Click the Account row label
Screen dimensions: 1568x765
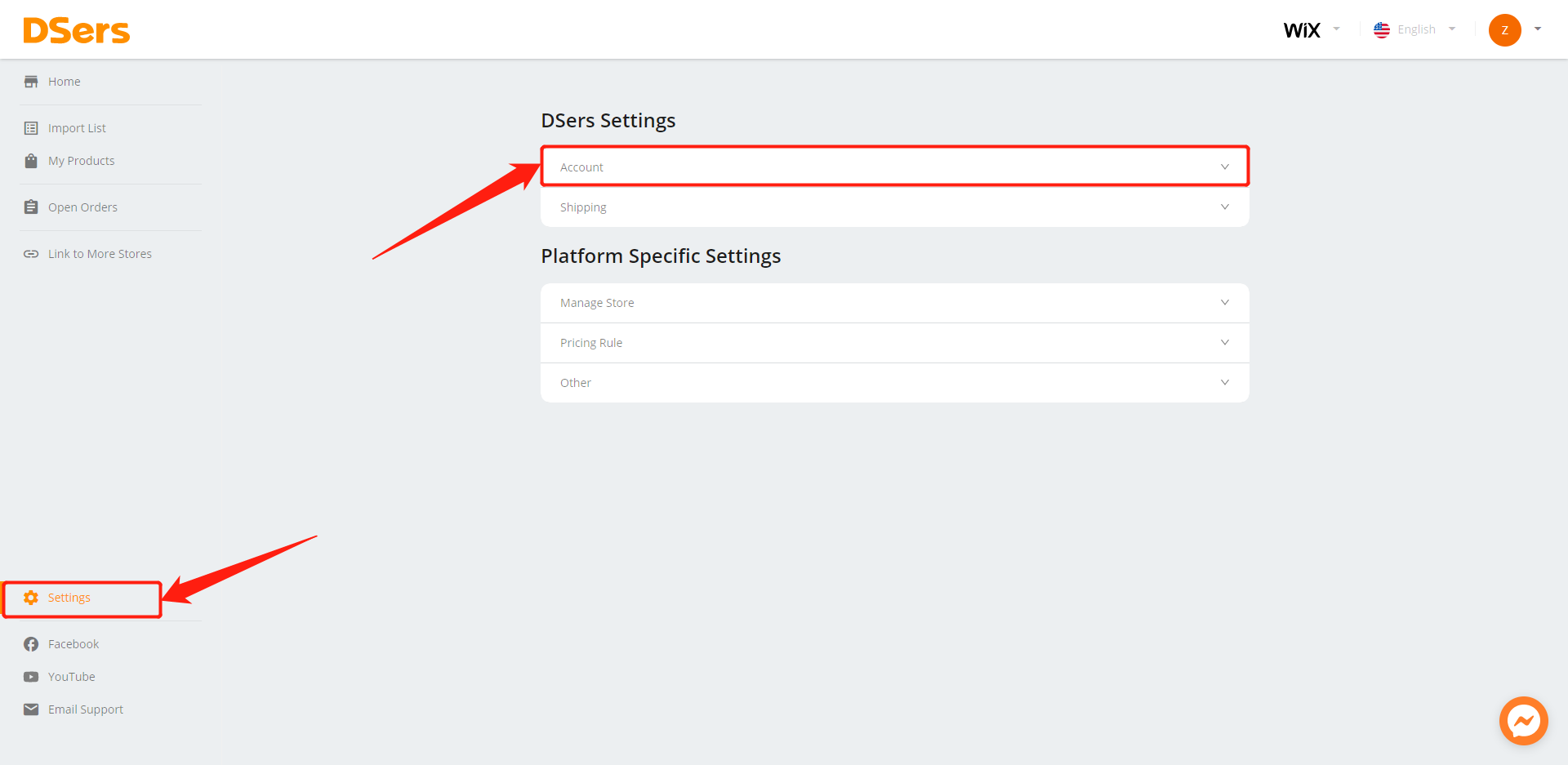(581, 167)
